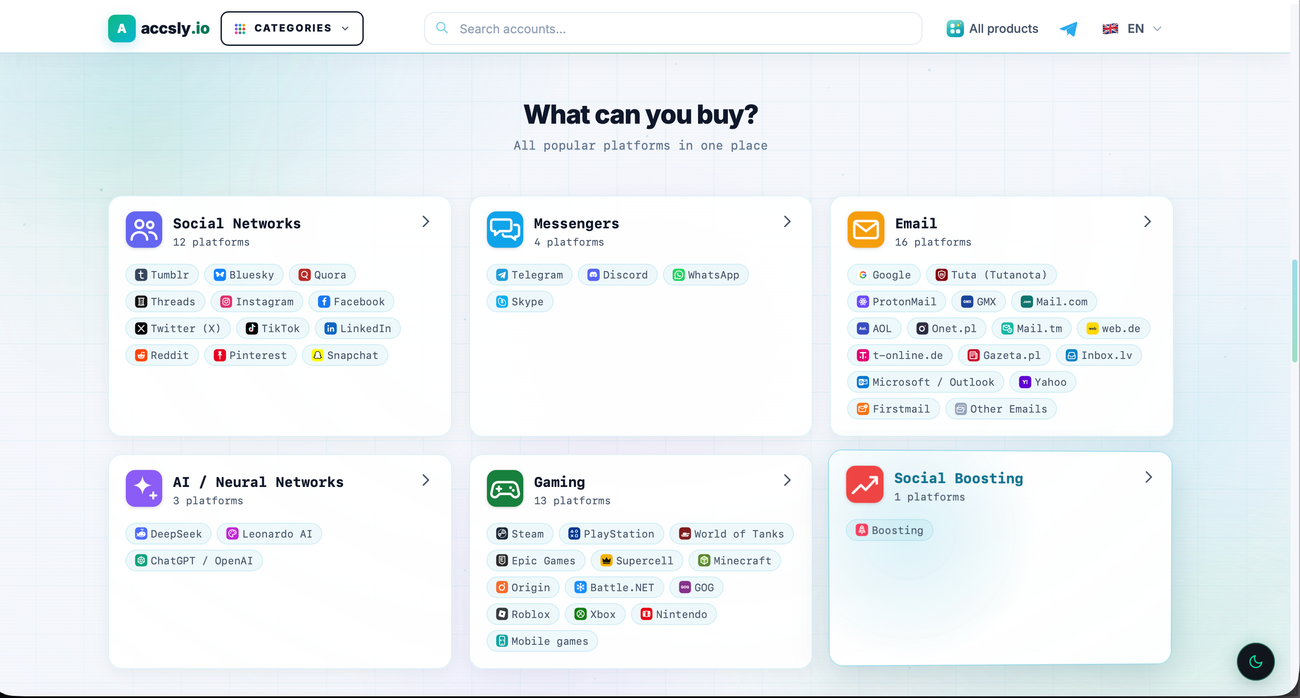Expand the Social Networks category arrow
The image size is (1300, 698).
pos(426,222)
